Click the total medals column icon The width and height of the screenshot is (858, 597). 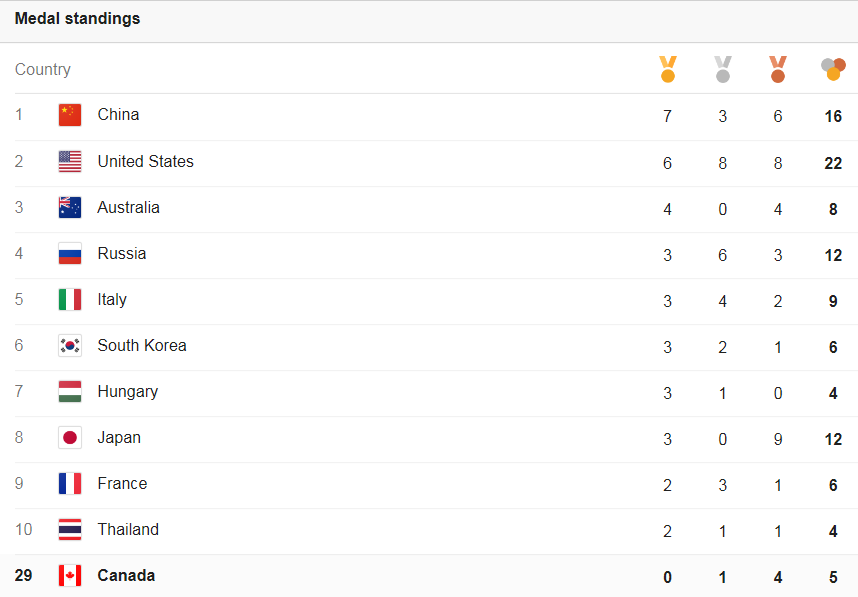[833, 69]
